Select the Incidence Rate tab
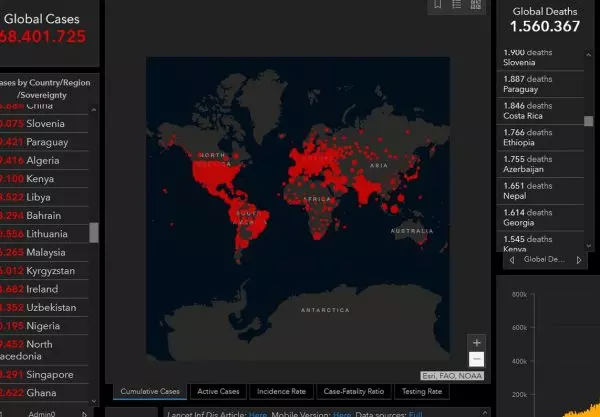 pyautogui.click(x=283, y=391)
